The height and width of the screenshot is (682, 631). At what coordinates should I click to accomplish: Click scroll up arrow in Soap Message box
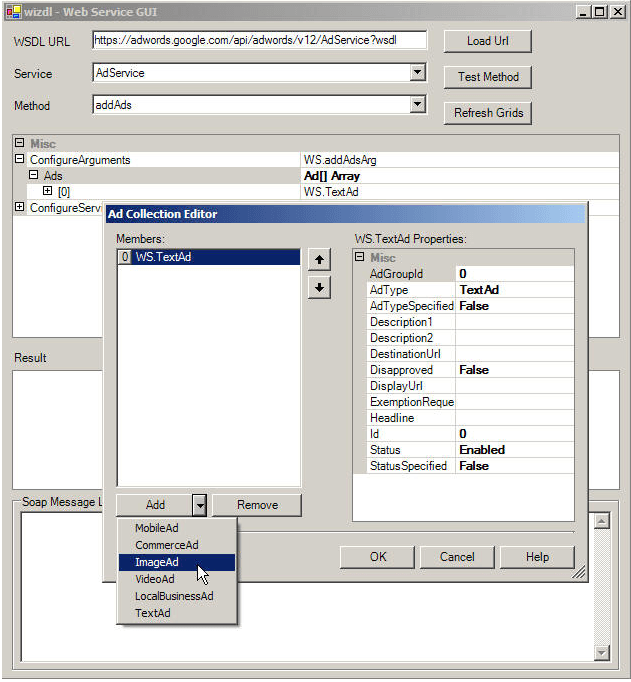click(x=602, y=521)
